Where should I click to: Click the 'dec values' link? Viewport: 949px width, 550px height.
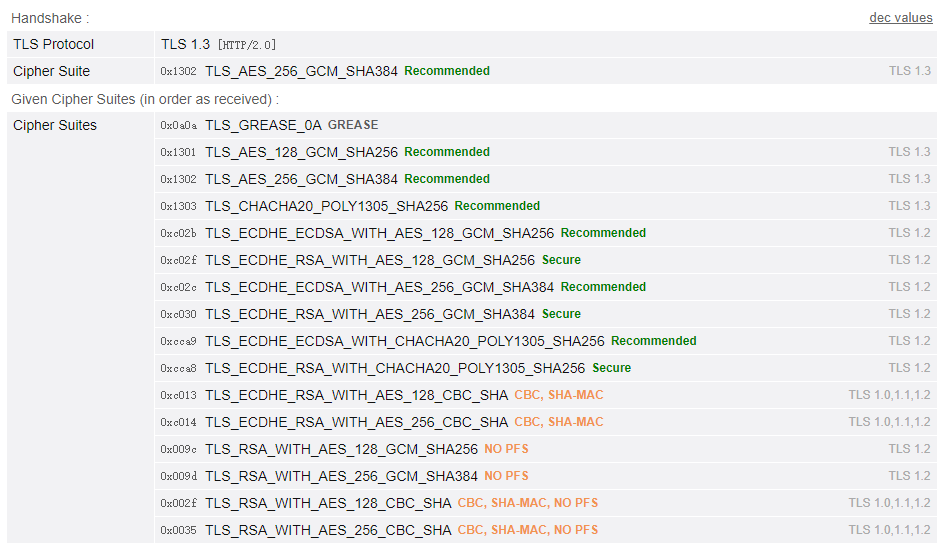pos(901,18)
